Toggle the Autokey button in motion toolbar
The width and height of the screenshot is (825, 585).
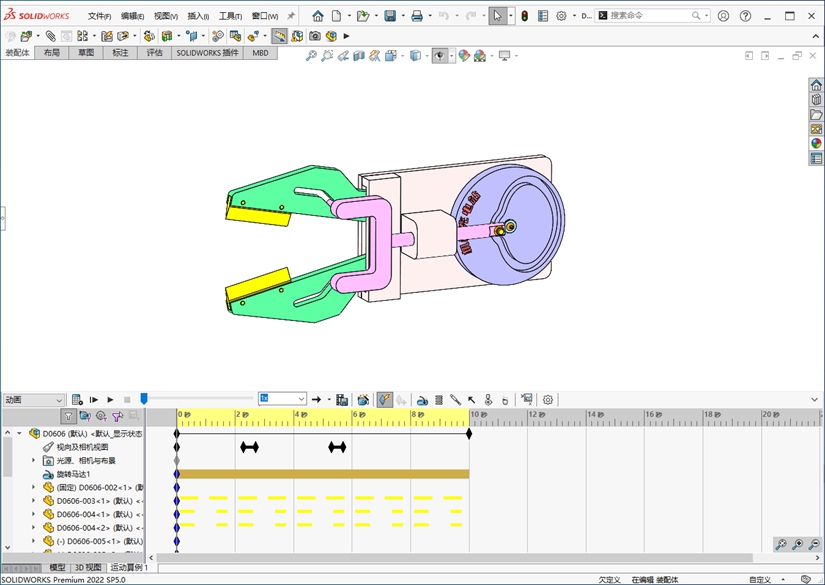pyautogui.click(x=385, y=399)
